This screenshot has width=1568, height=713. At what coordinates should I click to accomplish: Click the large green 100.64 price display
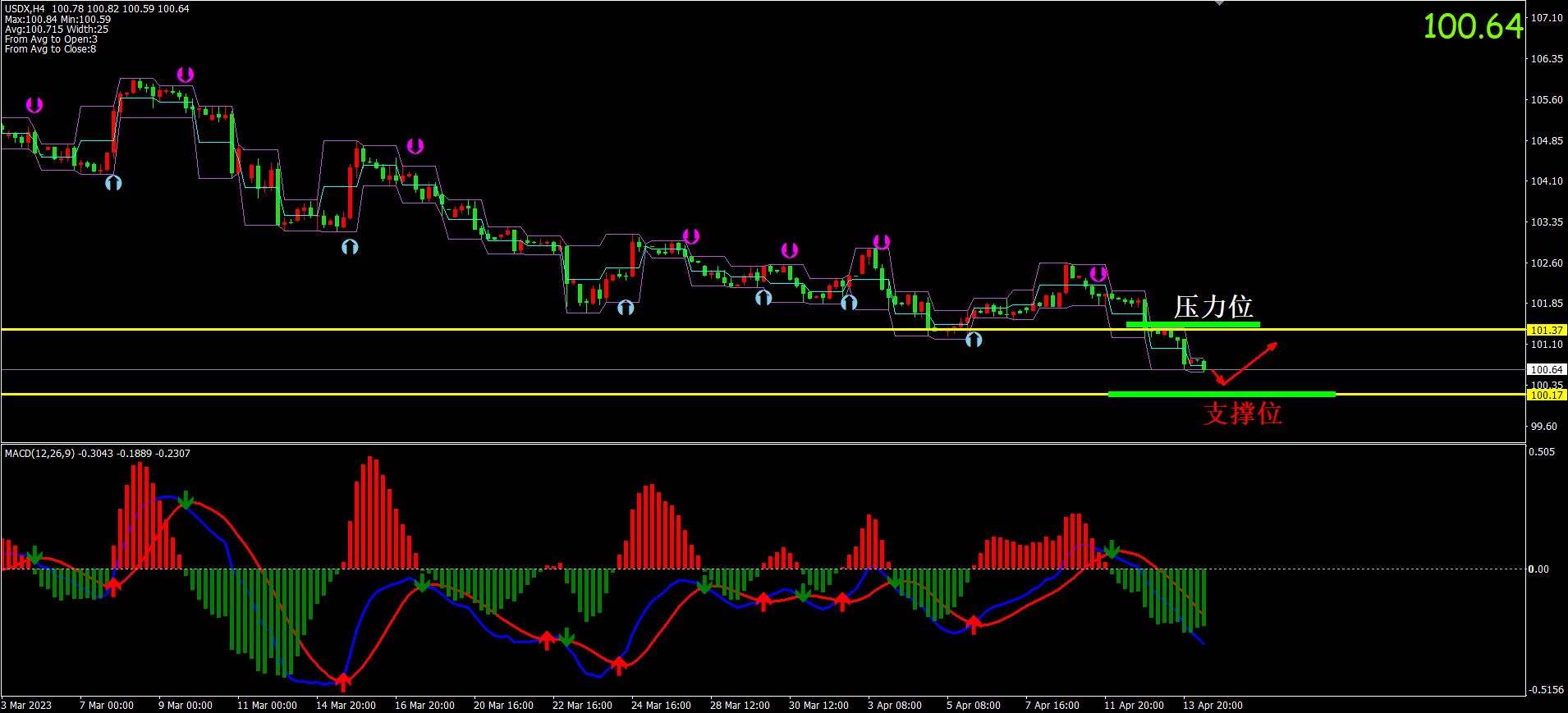tap(1473, 26)
